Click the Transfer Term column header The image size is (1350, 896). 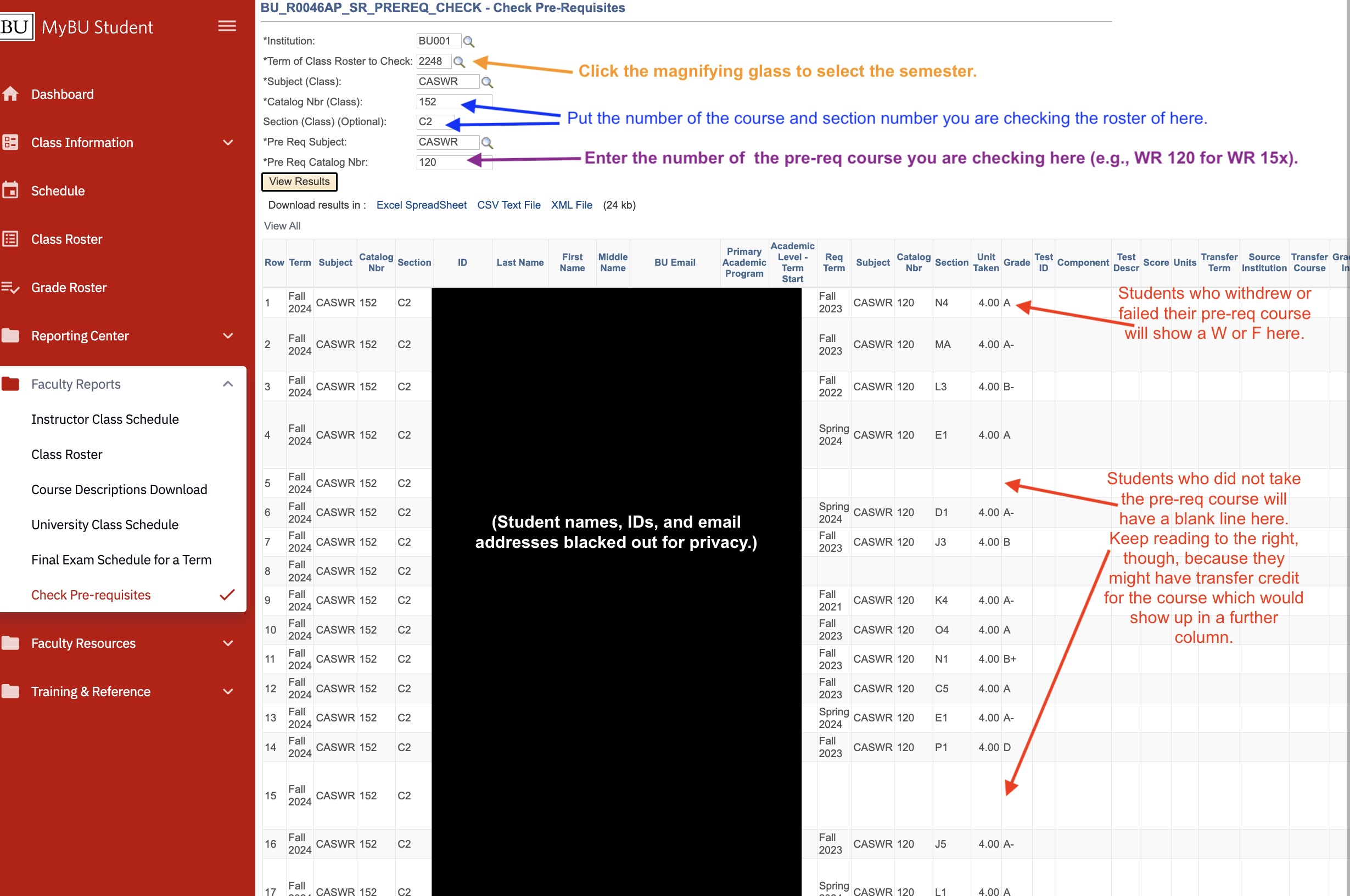(x=1219, y=262)
